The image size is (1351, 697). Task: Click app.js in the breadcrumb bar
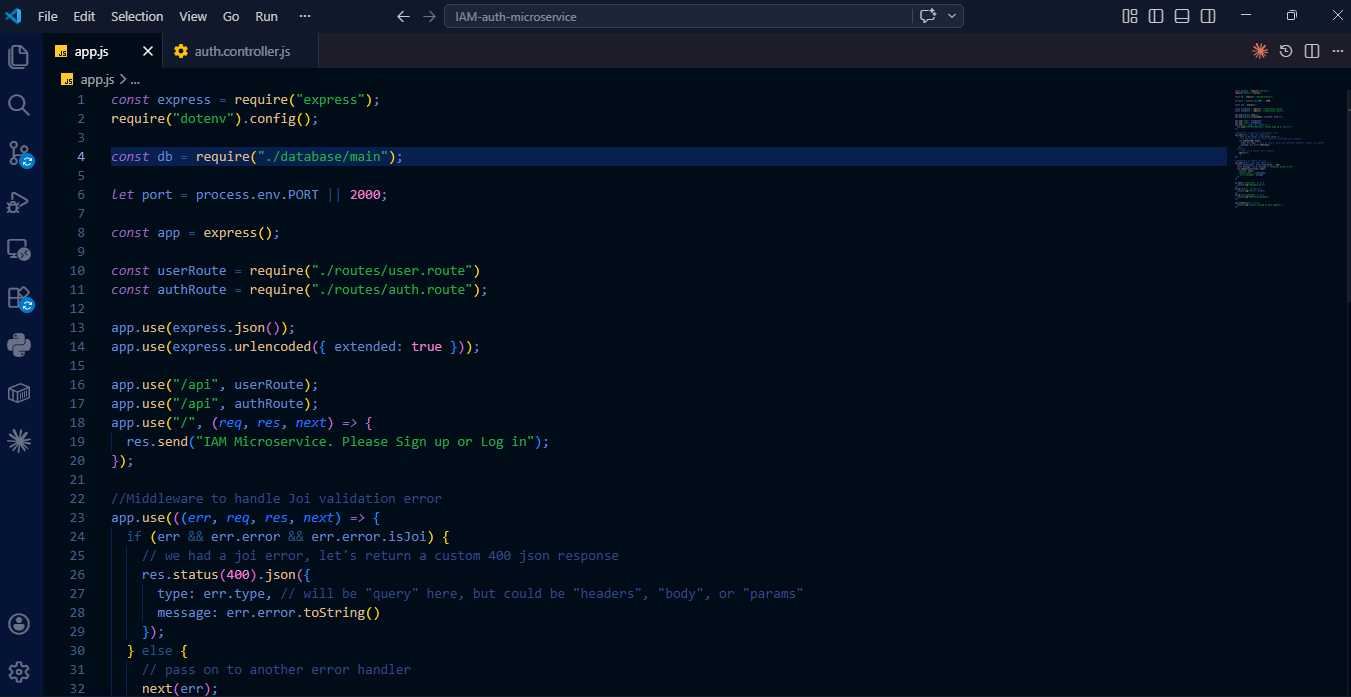click(98, 79)
